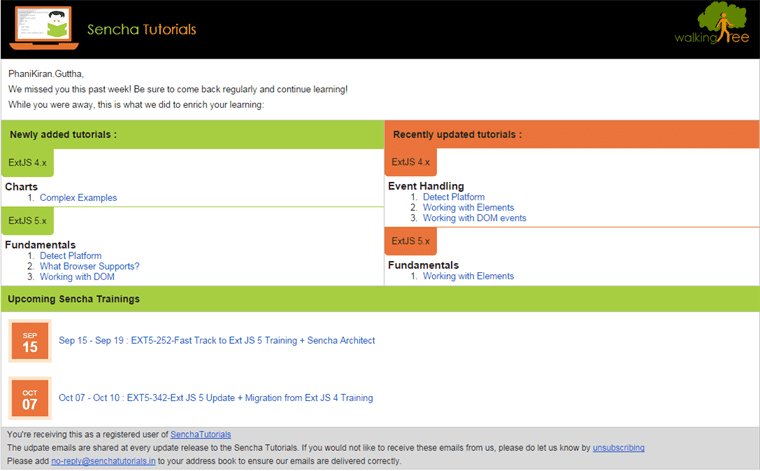Image resolution: width=760 pixels, height=471 pixels.
Task: Click the Charts category heading
Action: [x=21, y=187]
